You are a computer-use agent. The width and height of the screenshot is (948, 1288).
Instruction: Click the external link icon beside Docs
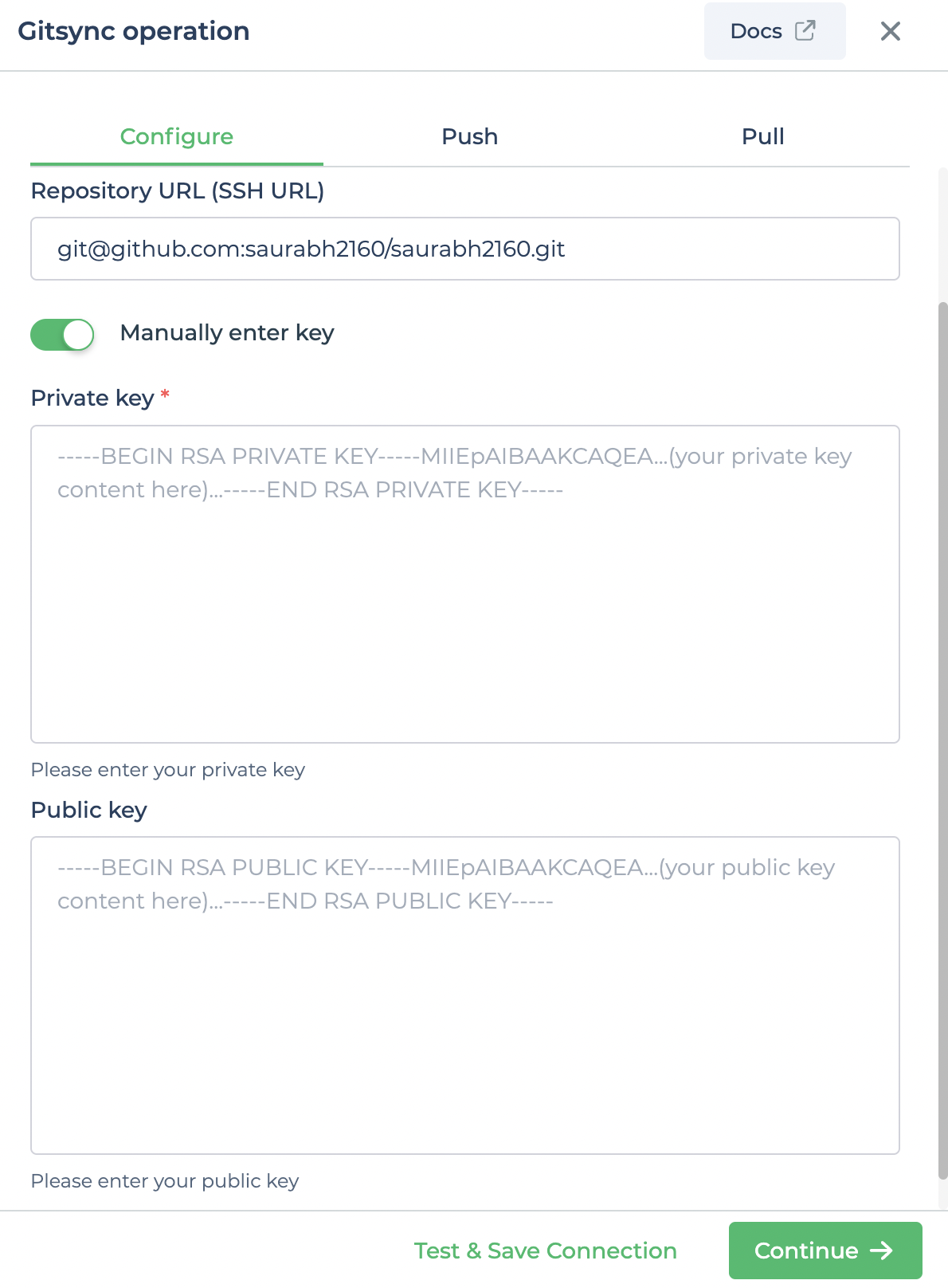(806, 30)
